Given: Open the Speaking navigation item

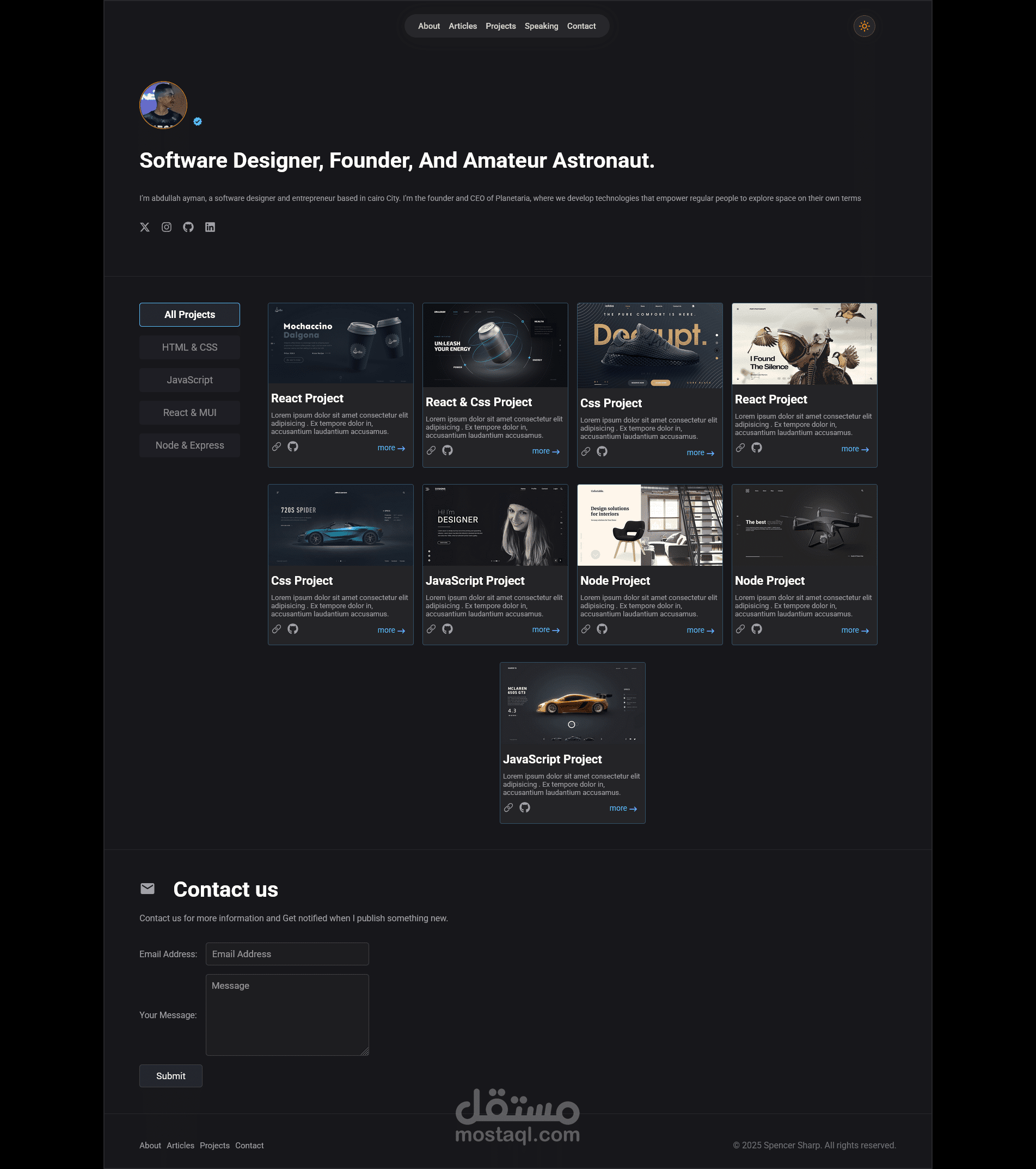Looking at the screenshot, I should point(541,26).
